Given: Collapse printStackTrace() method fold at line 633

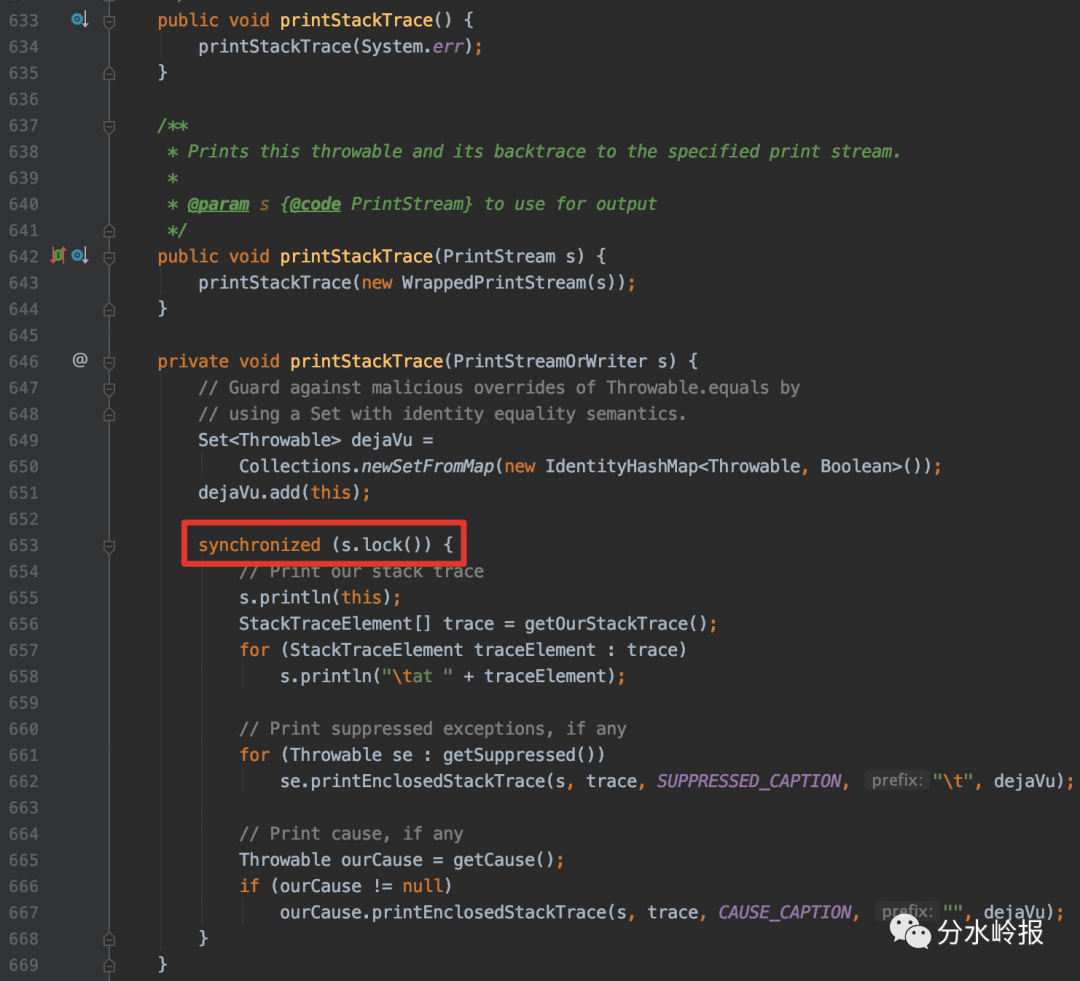Looking at the screenshot, I should (x=109, y=21).
